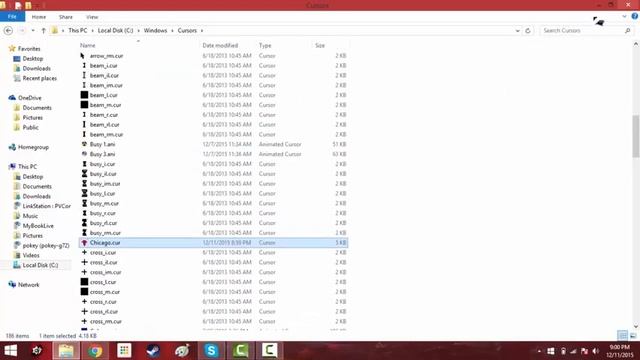Expand the ribbon with chevron arrow
Image resolution: width=640 pixels, height=360 pixels.
pyautogui.click(x=624, y=16)
